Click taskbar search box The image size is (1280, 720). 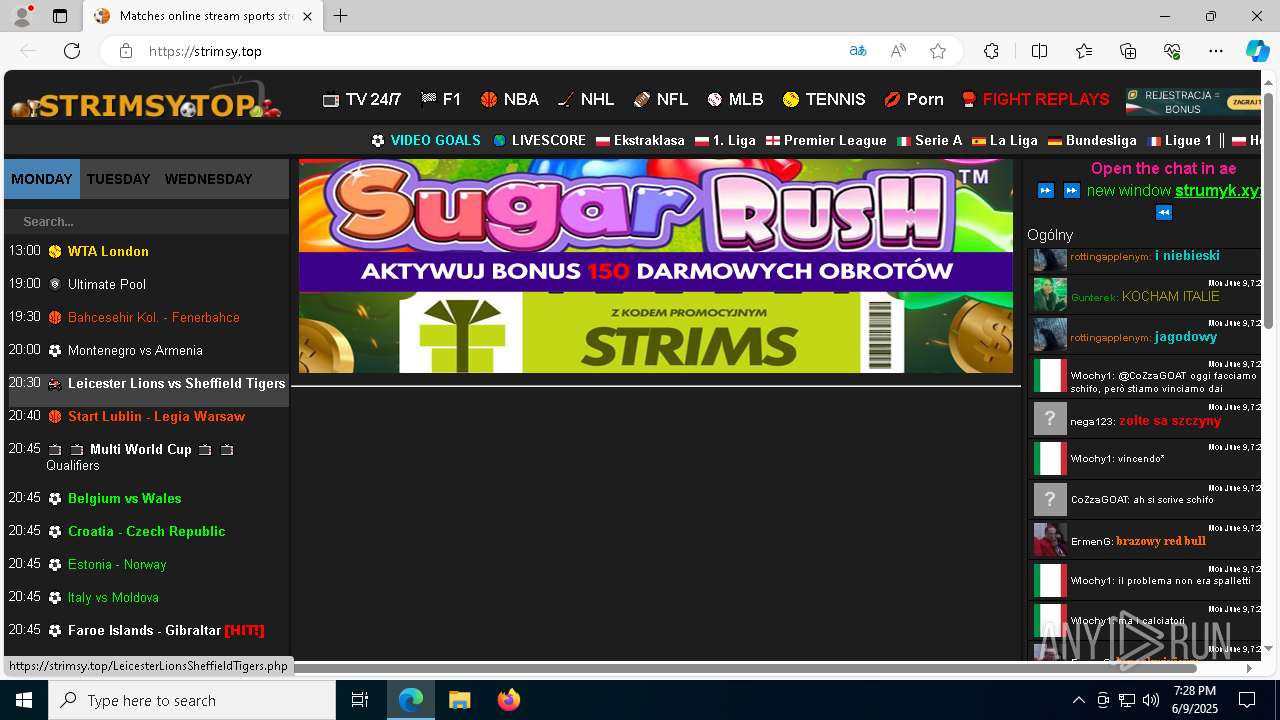(192, 700)
